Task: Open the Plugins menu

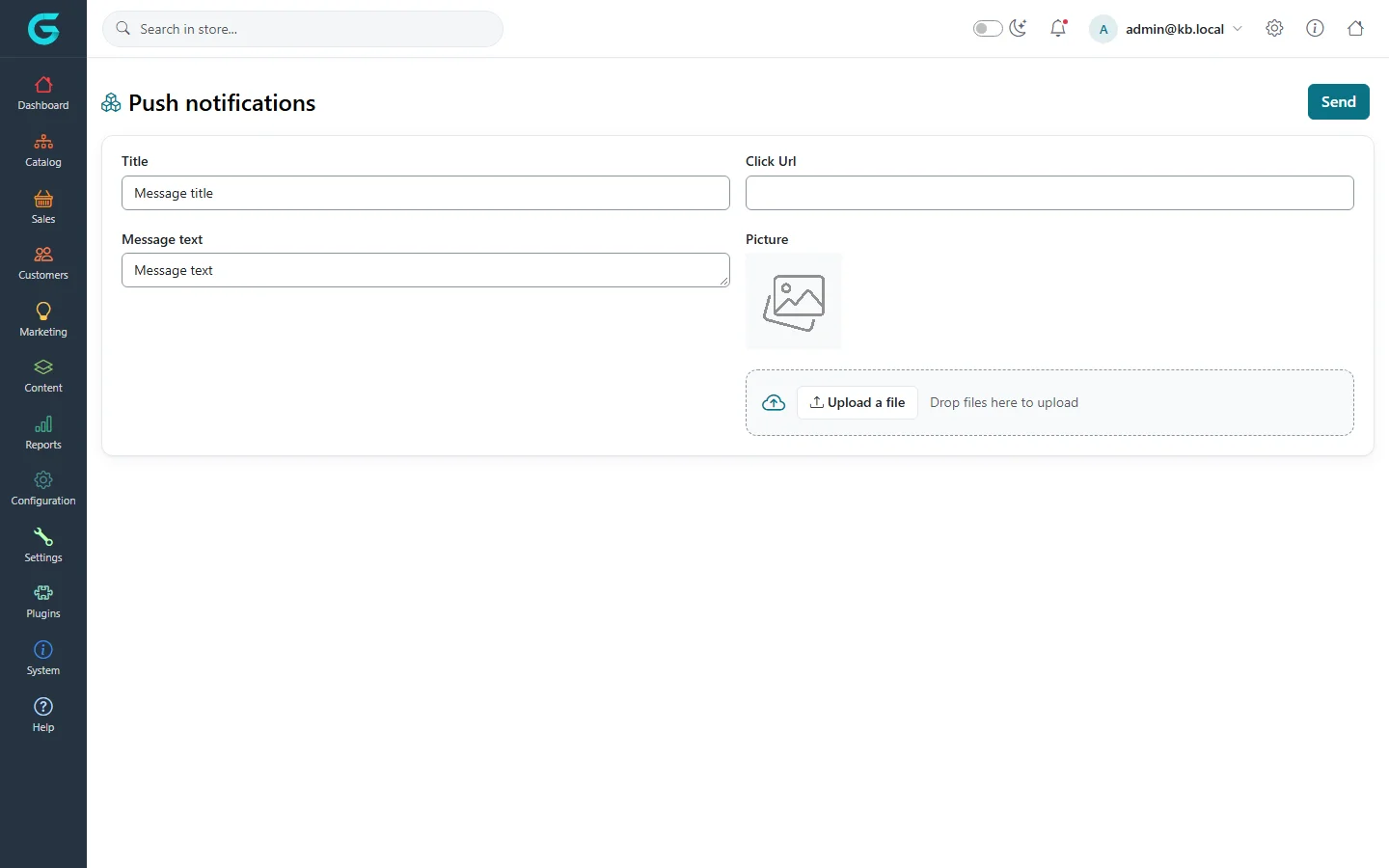Action: click(43, 602)
